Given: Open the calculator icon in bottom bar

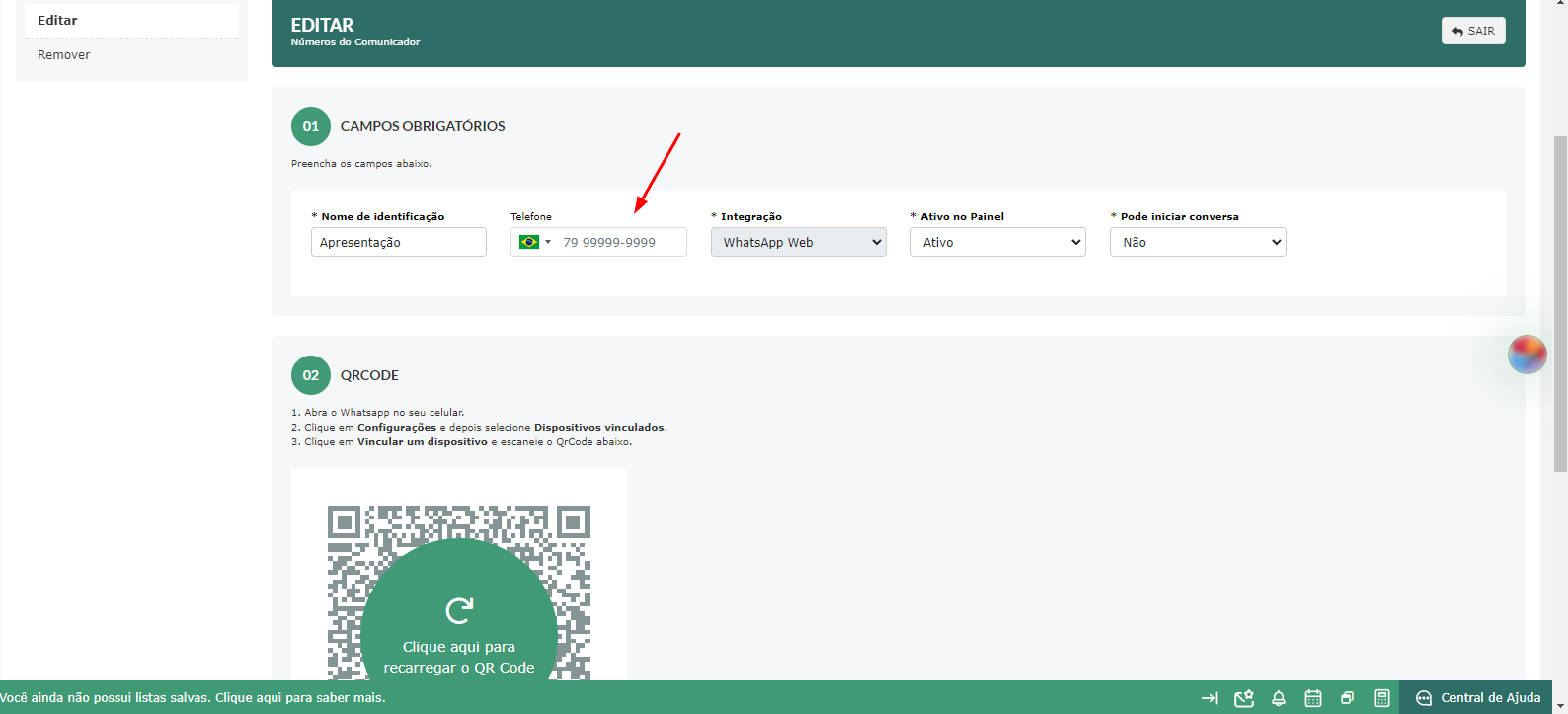Looking at the screenshot, I should [1382, 698].
